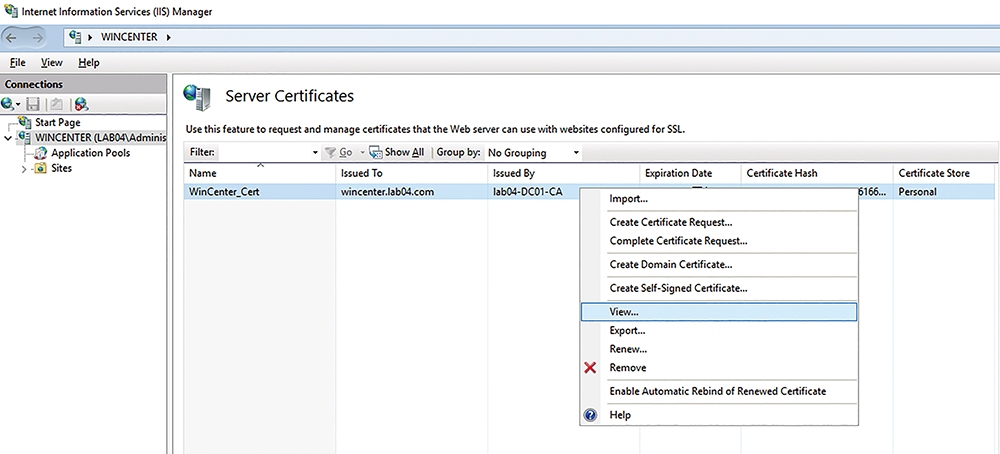Click the Start Page tree icon
This screenshot has width=1000, height=454.
25,122
